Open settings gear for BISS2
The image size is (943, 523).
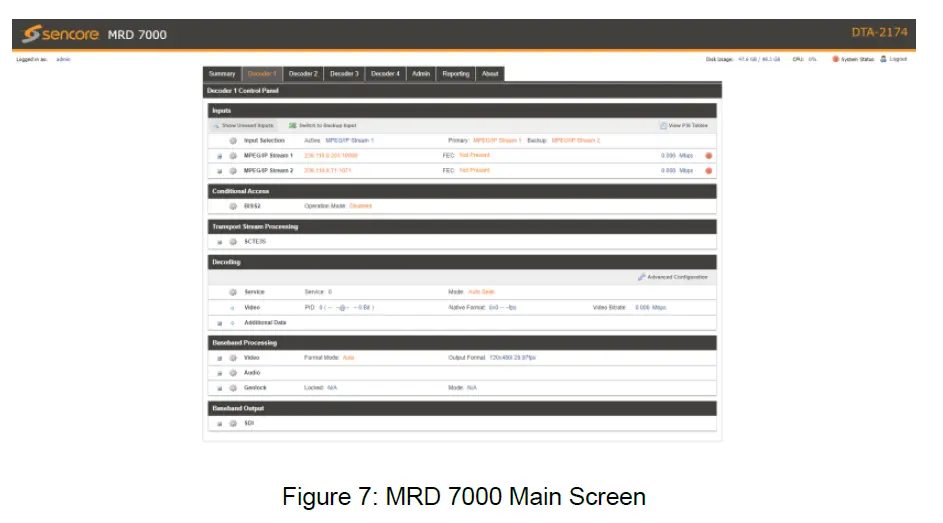[233, 206]
